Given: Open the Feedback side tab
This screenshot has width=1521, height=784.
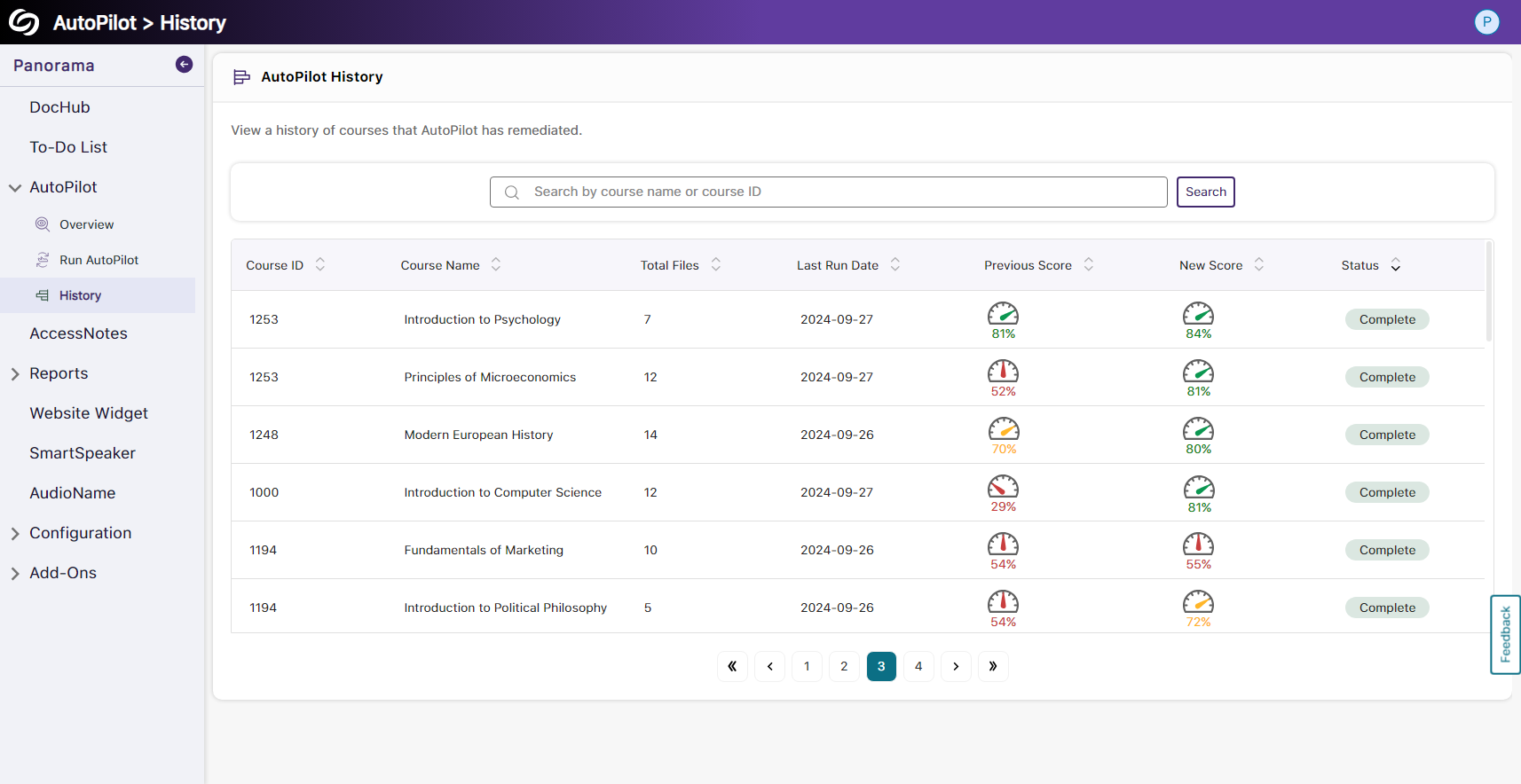Looking at the screenshot, I should pyautogui.click(x=1505, y=634).
